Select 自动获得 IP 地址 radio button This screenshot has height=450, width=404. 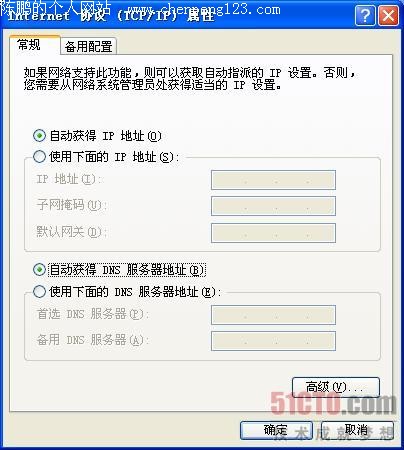(x=39, y=136)
